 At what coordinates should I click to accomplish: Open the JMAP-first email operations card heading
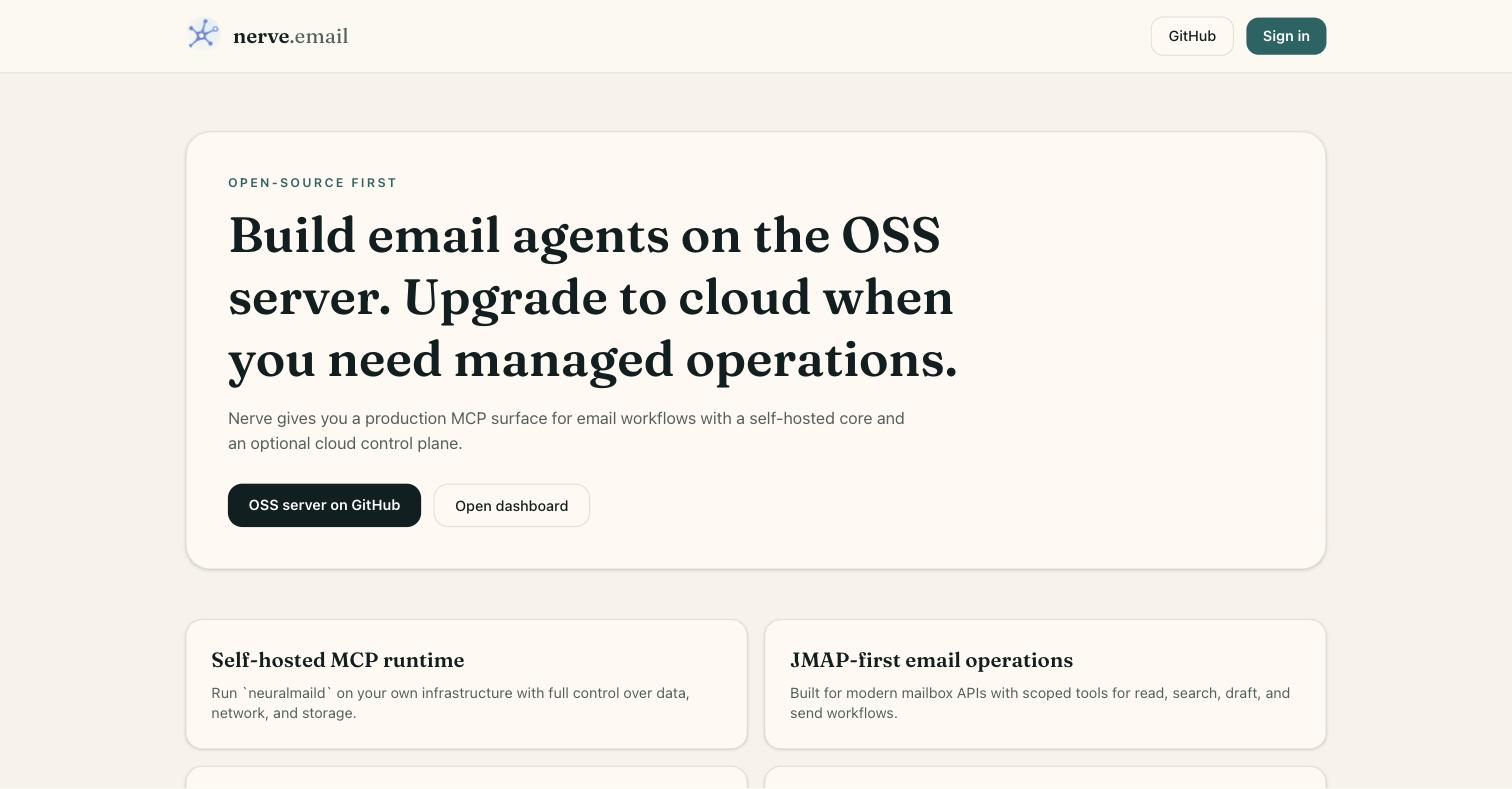[931, 660]
